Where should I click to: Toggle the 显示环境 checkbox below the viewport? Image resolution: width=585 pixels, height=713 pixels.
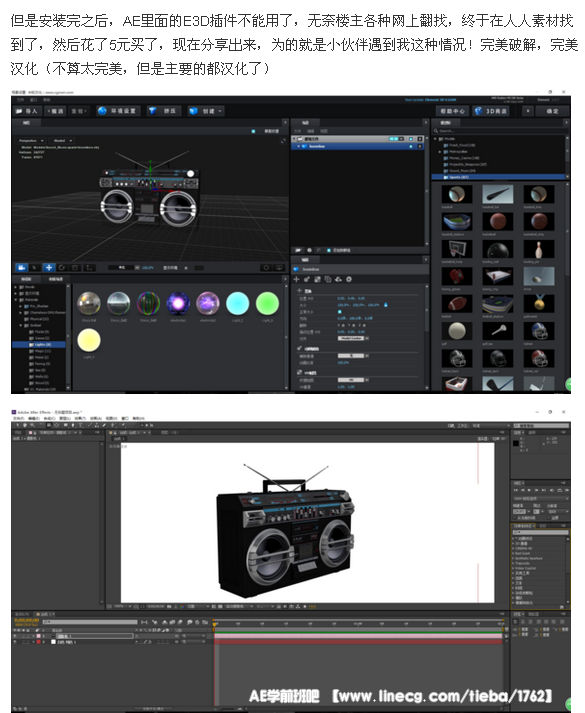(186, 268)
